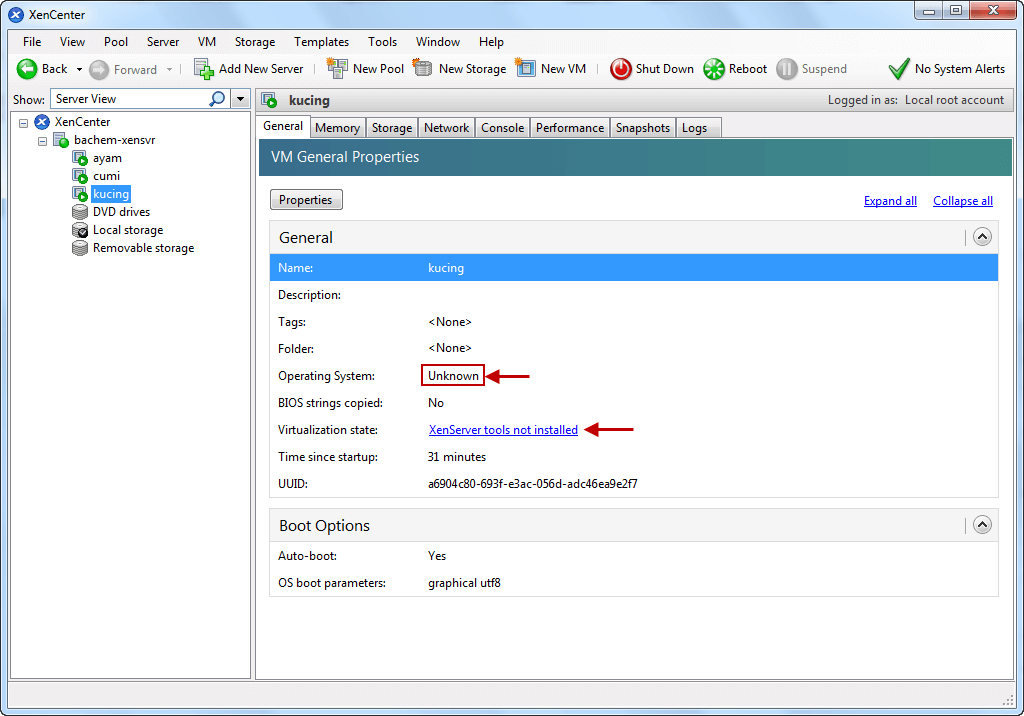Click the UUID value text
This screenshot has width=1024, height=716.
click(x=532, y=484)
